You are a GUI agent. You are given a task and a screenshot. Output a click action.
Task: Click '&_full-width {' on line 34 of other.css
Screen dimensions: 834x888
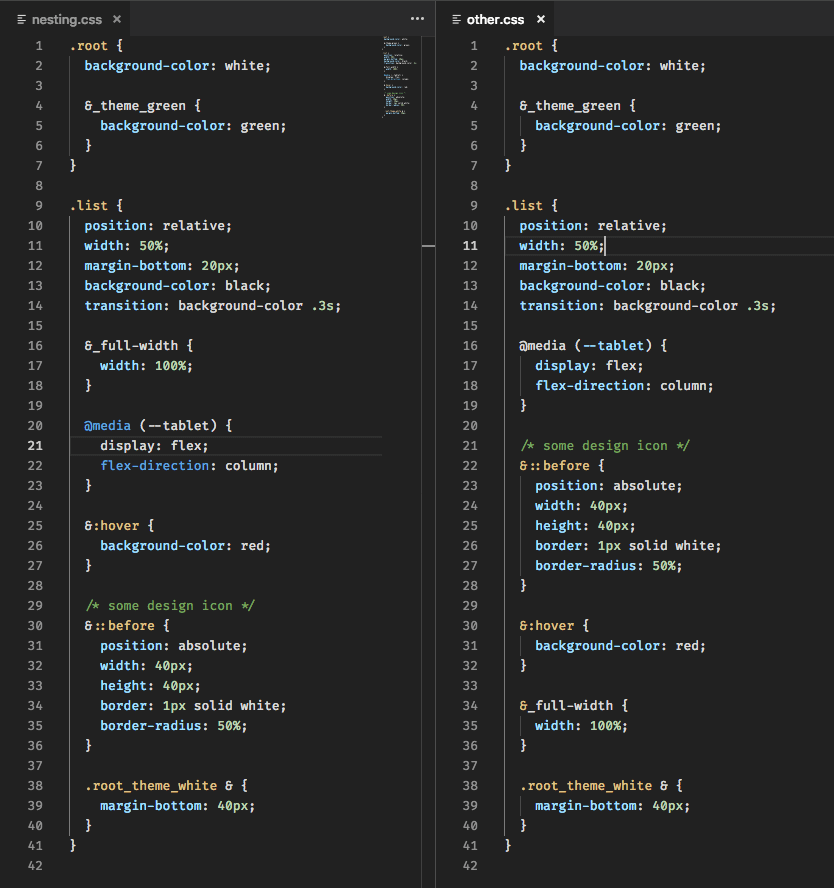pyautogui.click(x=574, y=706)
